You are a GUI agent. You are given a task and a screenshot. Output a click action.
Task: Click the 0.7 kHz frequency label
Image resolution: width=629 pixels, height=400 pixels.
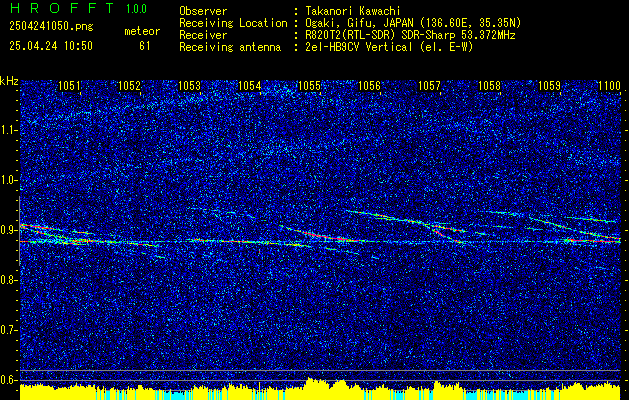tap(9, 330)
